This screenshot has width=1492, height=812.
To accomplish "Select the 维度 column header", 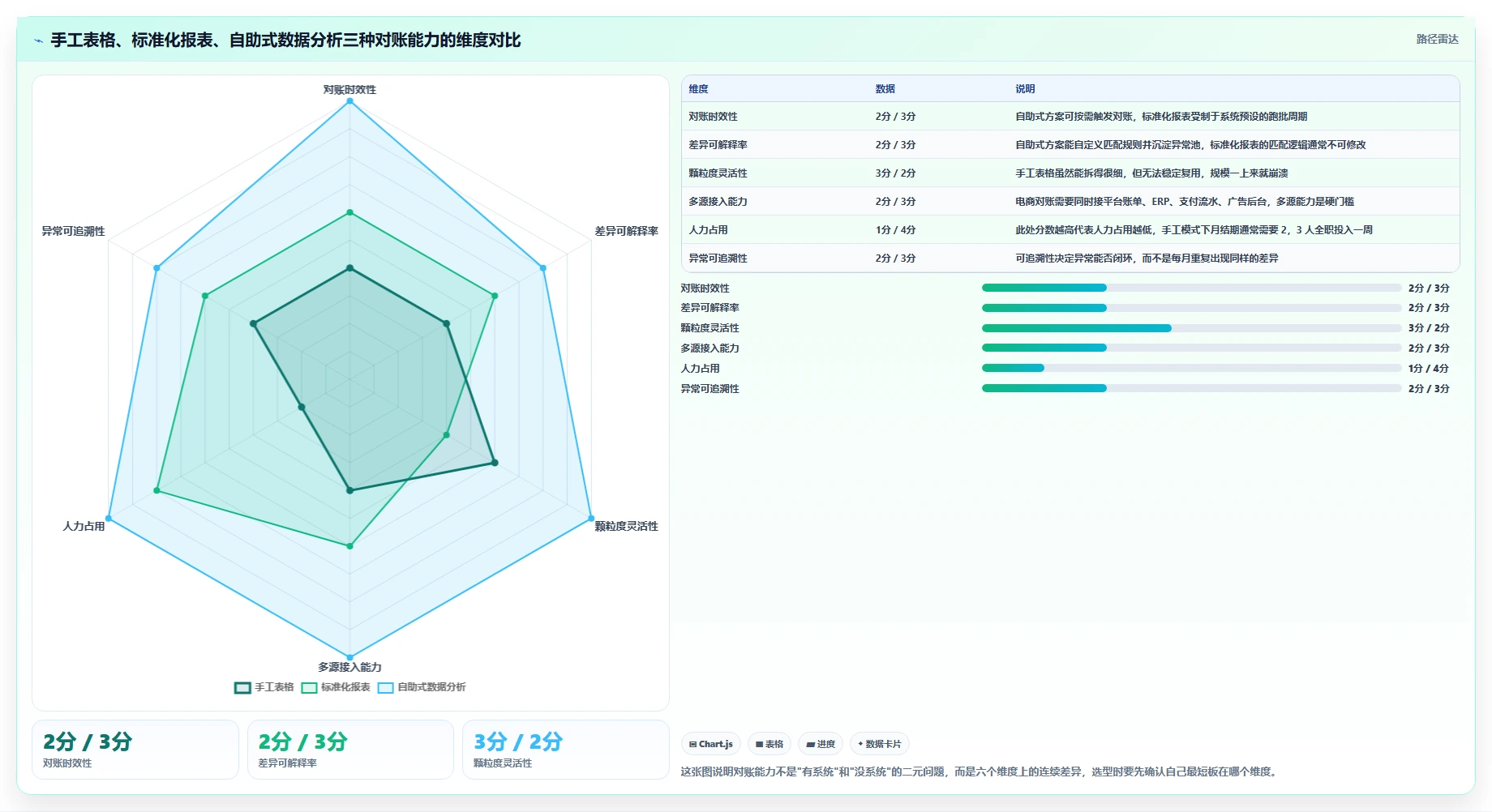I will point(698,89).
